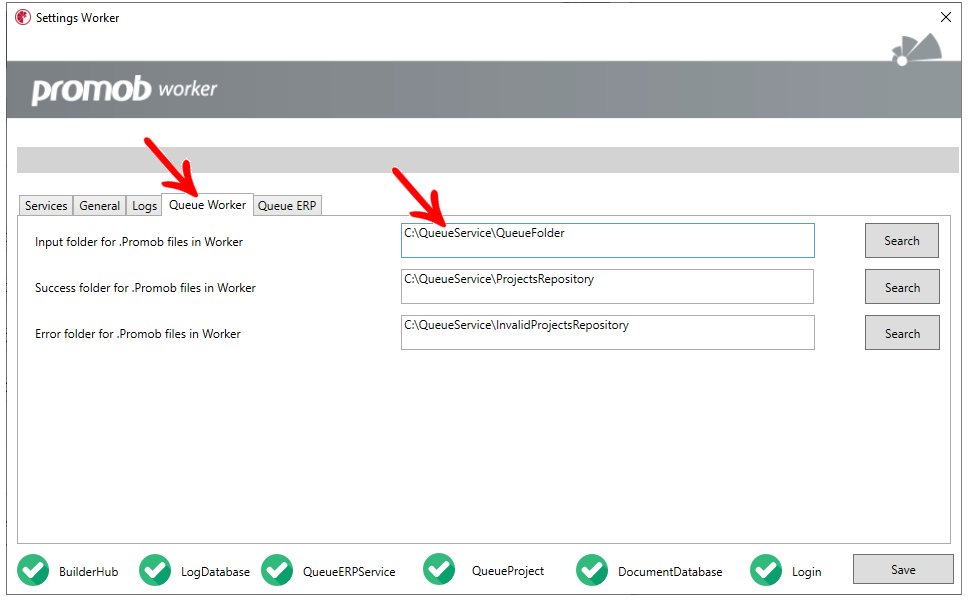Switch to the General tab

tap(99, 205)
